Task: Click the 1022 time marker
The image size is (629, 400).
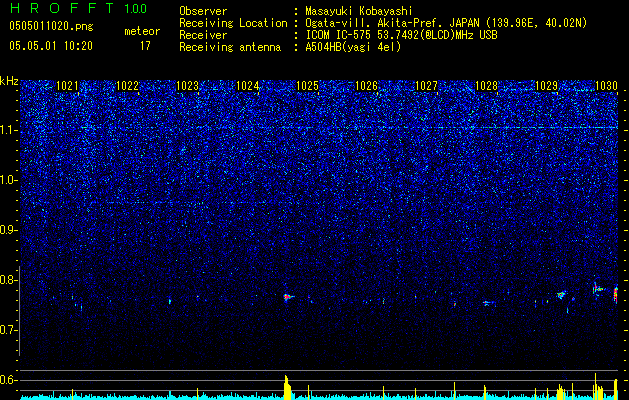Action: (127, 86)
